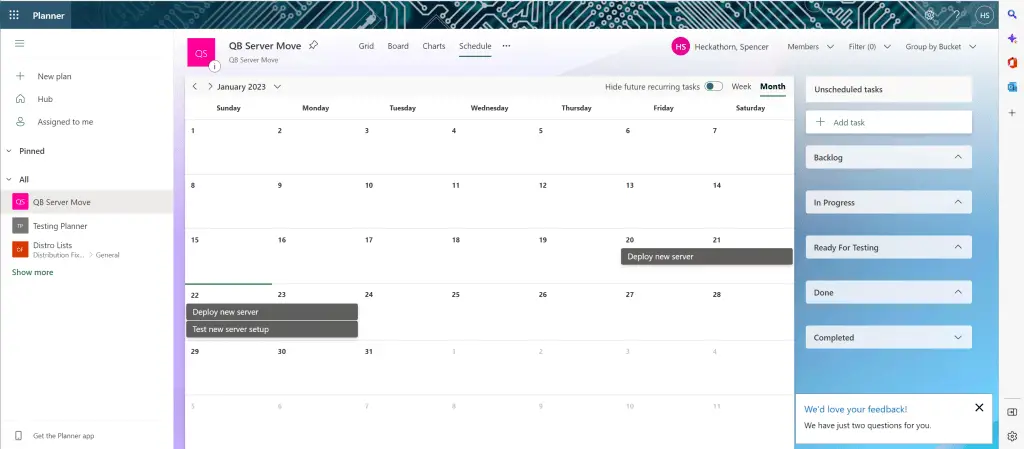Open Deploy new server task on the 22nd
The height and width of the screenshot is (449, 1024).
(272, 312)
